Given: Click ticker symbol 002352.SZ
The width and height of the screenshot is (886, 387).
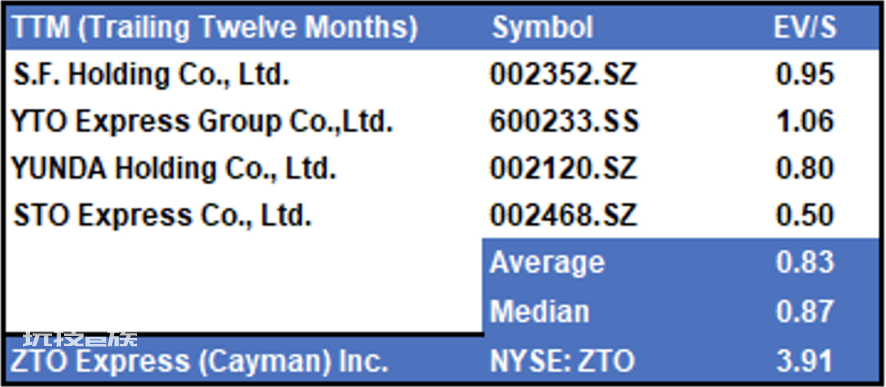Looking at the screenshot, I should pyautogui.click(x=563, y=75).
